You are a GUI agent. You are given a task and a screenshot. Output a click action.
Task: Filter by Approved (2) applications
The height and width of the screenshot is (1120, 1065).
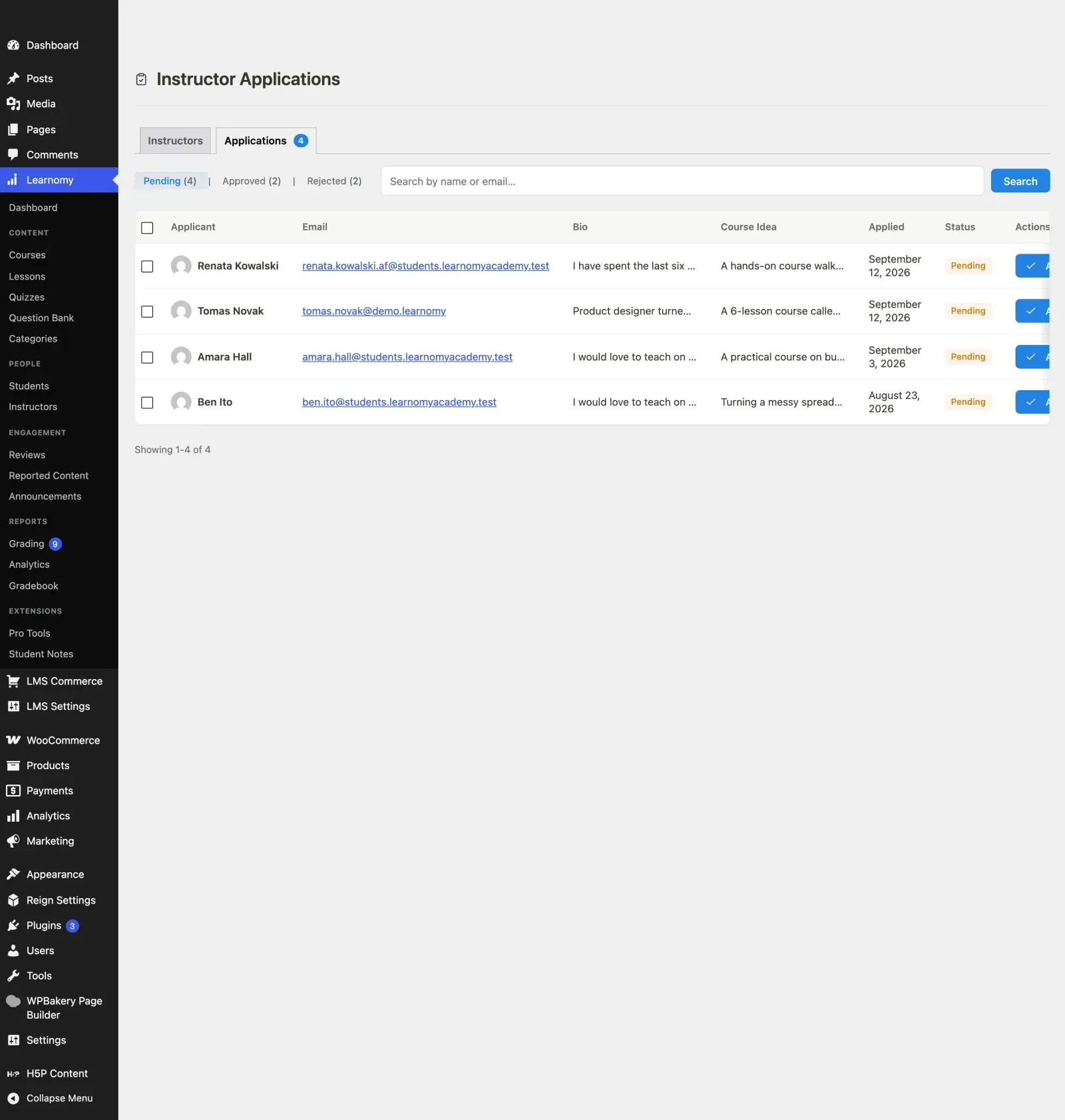coord(252,181)
